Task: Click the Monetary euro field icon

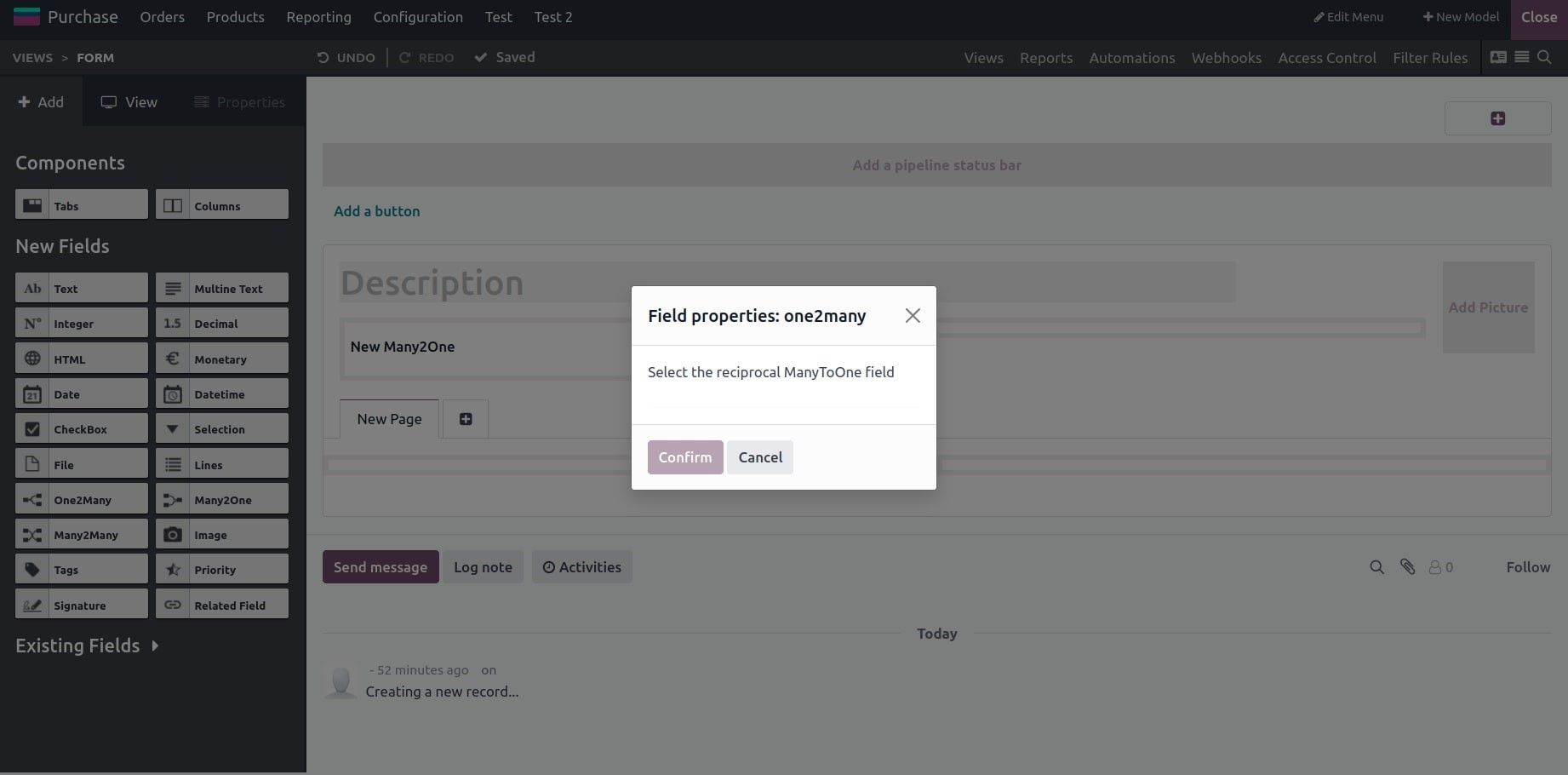Action: [173, 359]
